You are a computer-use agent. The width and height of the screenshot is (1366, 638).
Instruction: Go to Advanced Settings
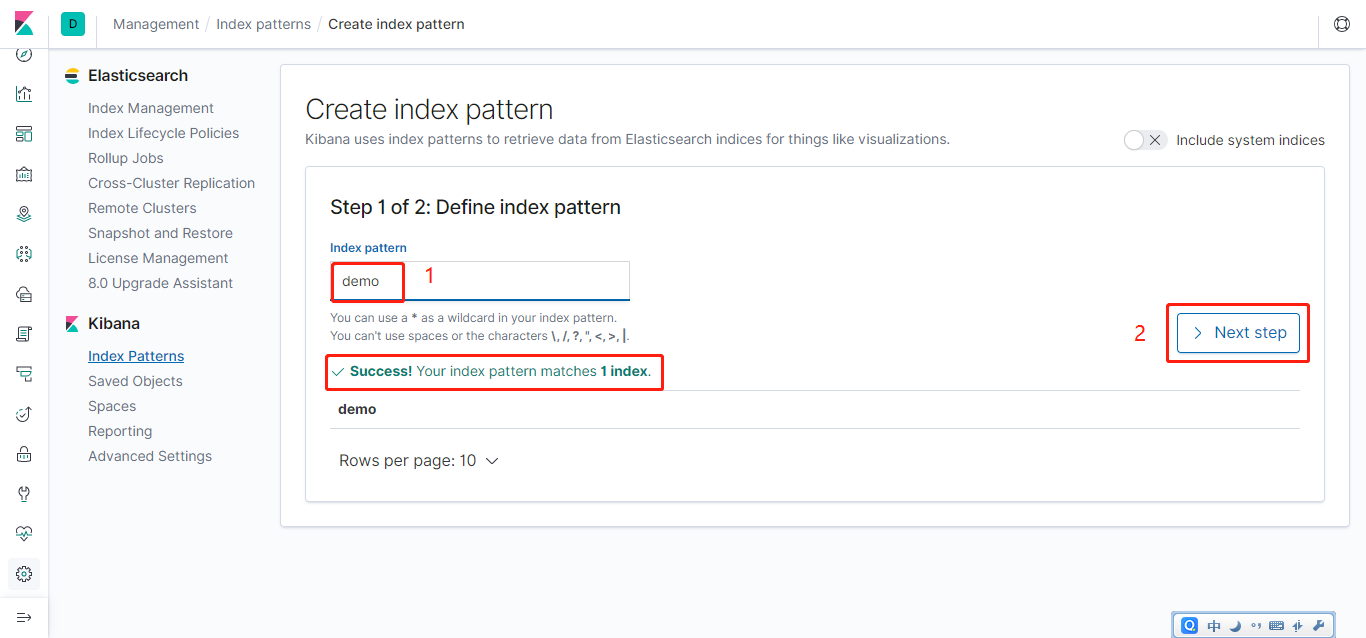(150, 456)
